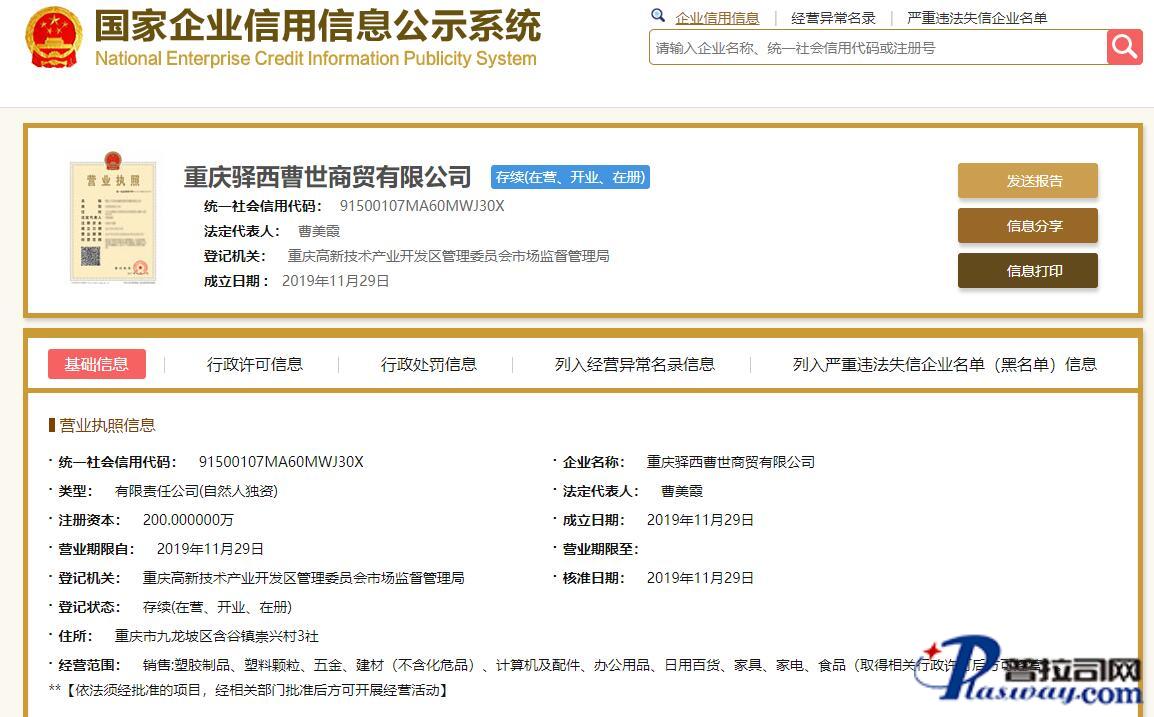Screen dimensions: 1154x717
Task: Select the 严重违法失信企业名单 search category
Action: (977, 18)
